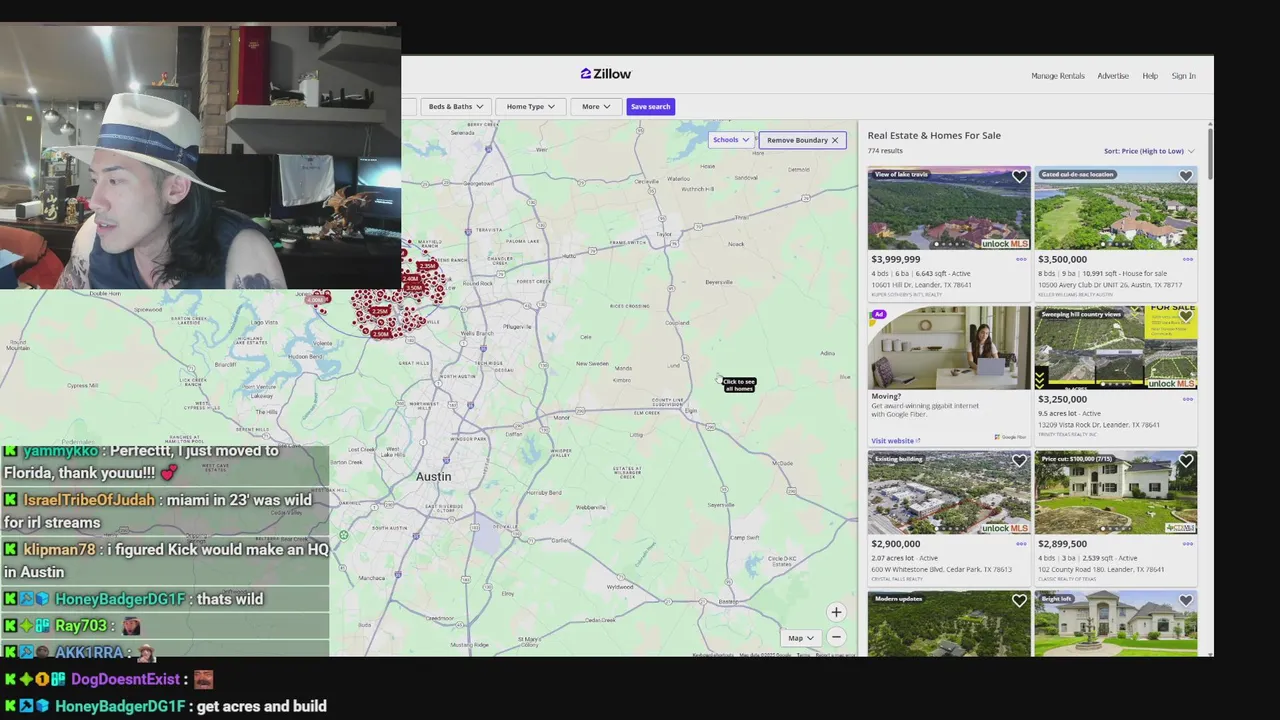Image resolution: width=1280 pixels, height=720 pixels.
Task: Click the Ad badge on Google Fiber card
Action: [879, 314]
